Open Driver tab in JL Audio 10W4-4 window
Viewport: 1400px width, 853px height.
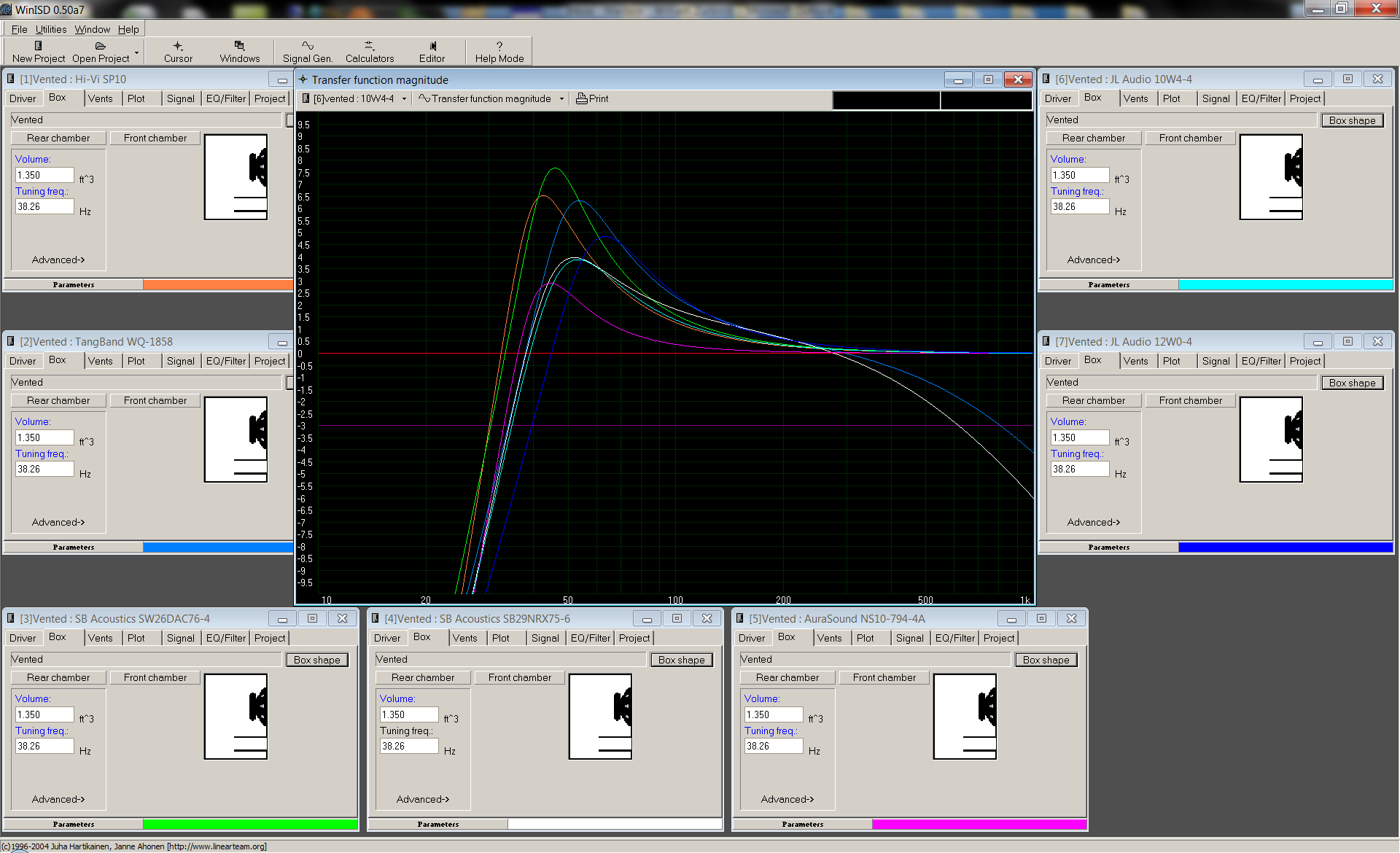tap(1058, 98)
